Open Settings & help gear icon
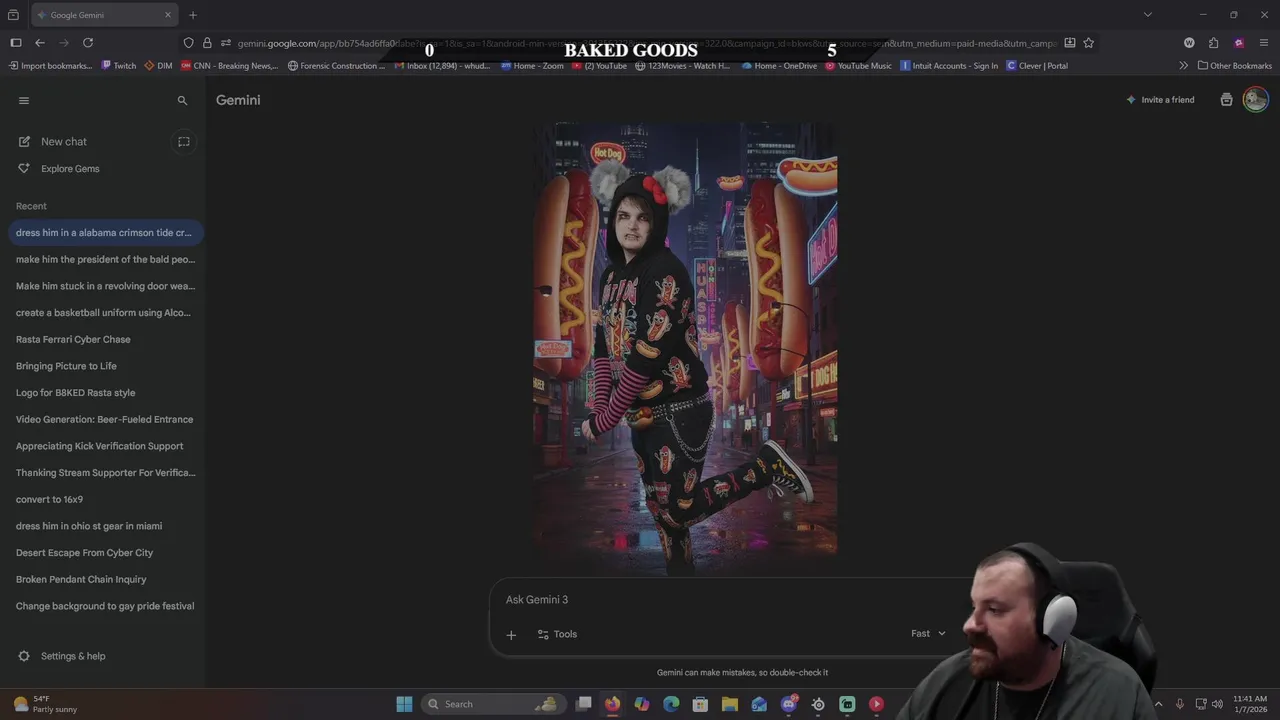1280x720 pixels. (x=24, y=656)
